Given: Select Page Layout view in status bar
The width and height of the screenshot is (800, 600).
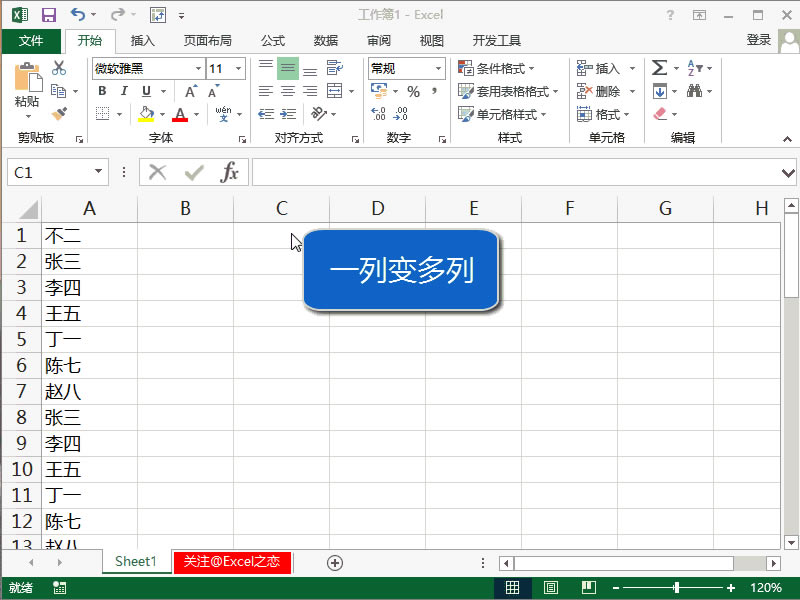Looking at the screenshot, I should 551,587.
